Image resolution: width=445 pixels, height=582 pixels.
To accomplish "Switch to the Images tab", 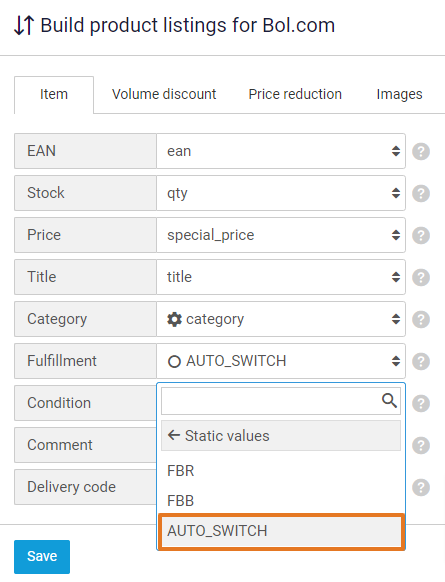I will (399, 94).
